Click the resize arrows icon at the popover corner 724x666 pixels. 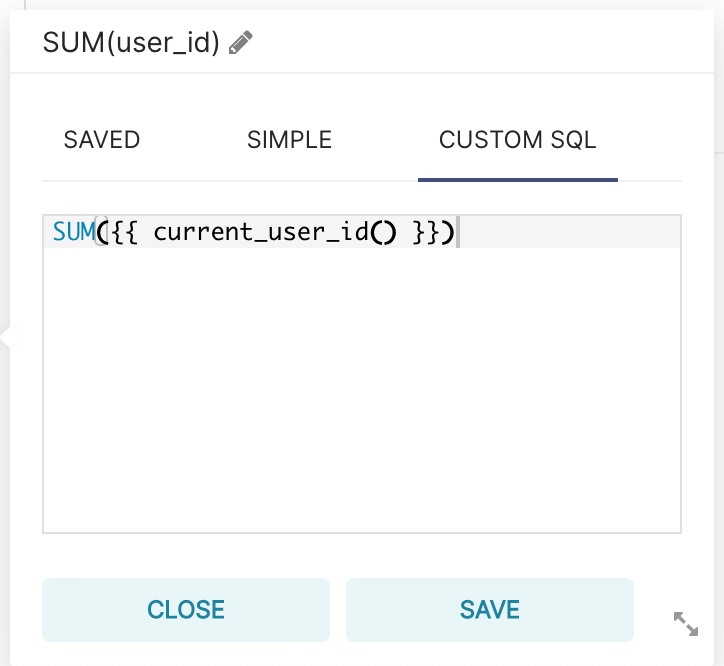tap(686, 624)
